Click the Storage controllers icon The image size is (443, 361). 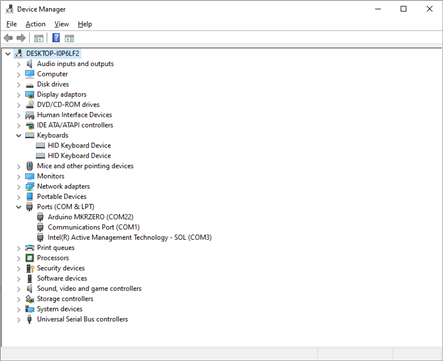point(30,299)
